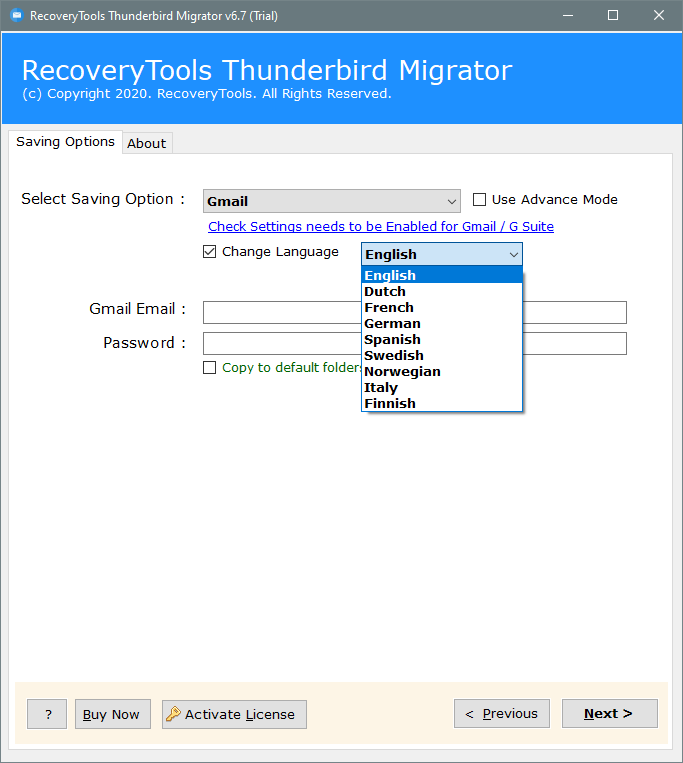Image resolution: width=683 pixels, height=763 pixels.
Task: Click the Activate License button
Action: point(234,714)
